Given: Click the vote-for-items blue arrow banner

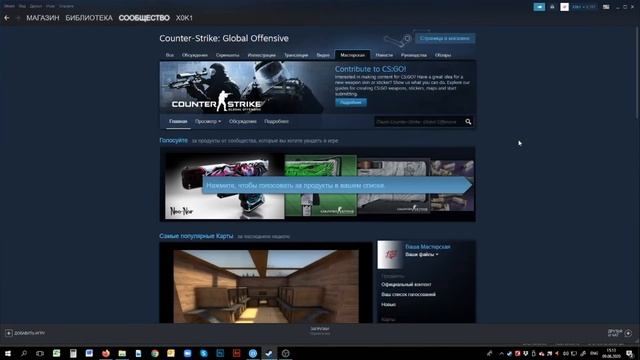Looking at the screenshot, I should coord(337,185).
